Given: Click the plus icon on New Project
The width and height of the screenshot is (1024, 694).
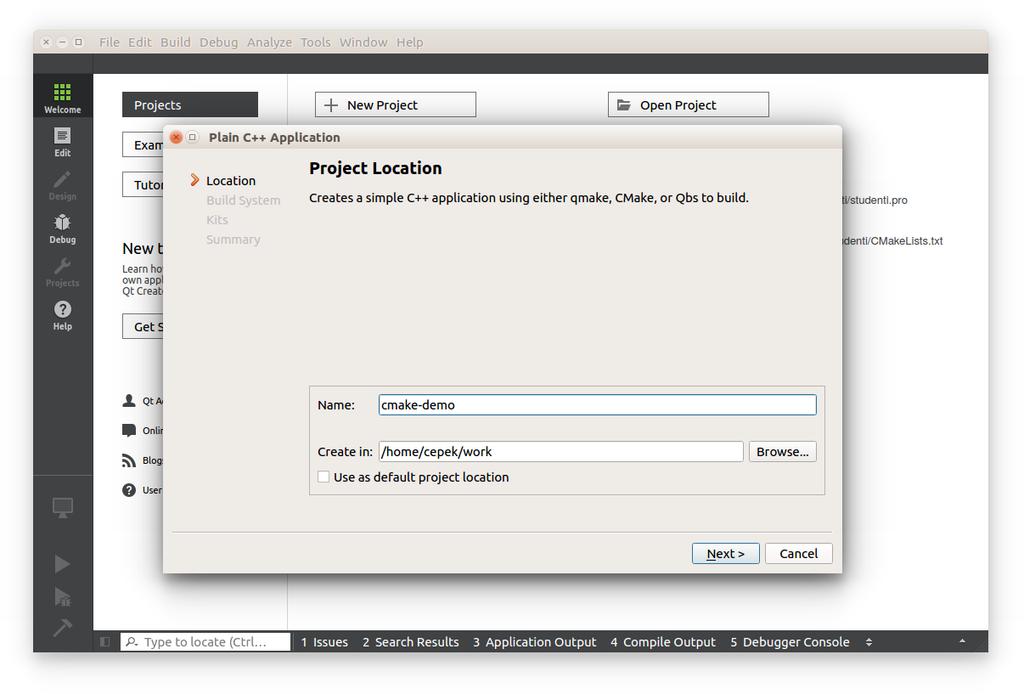Looking at the screenshot, I should click(x=331, y=105).
